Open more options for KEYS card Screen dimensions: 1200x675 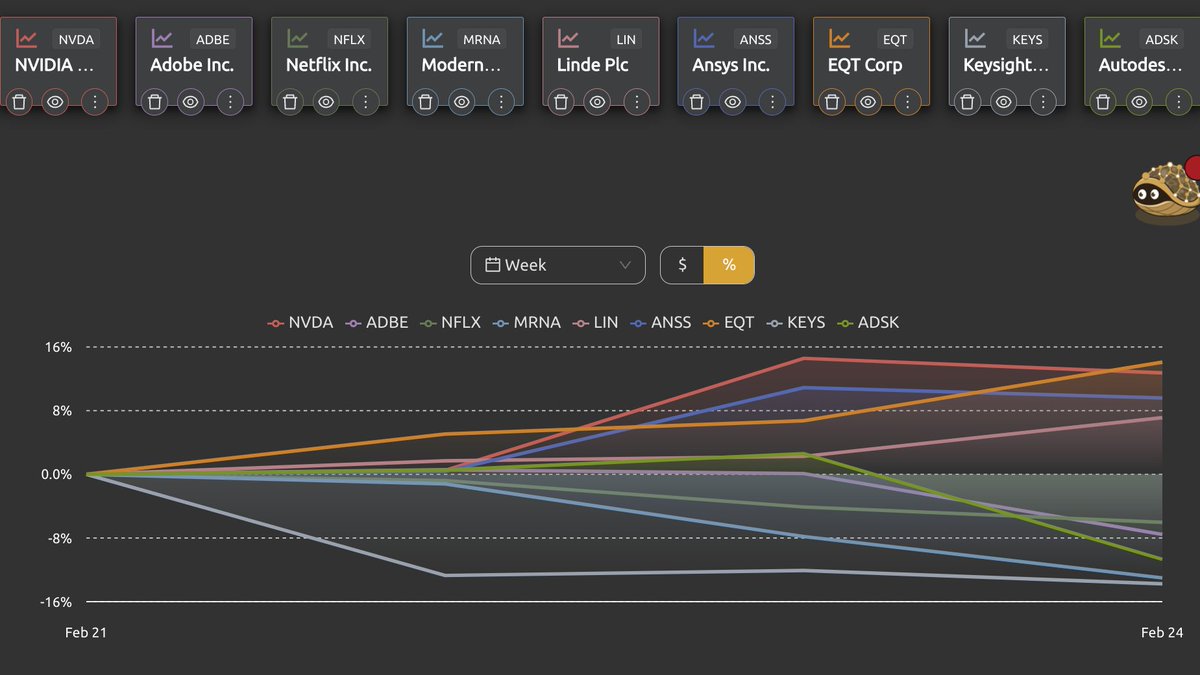1043,102
